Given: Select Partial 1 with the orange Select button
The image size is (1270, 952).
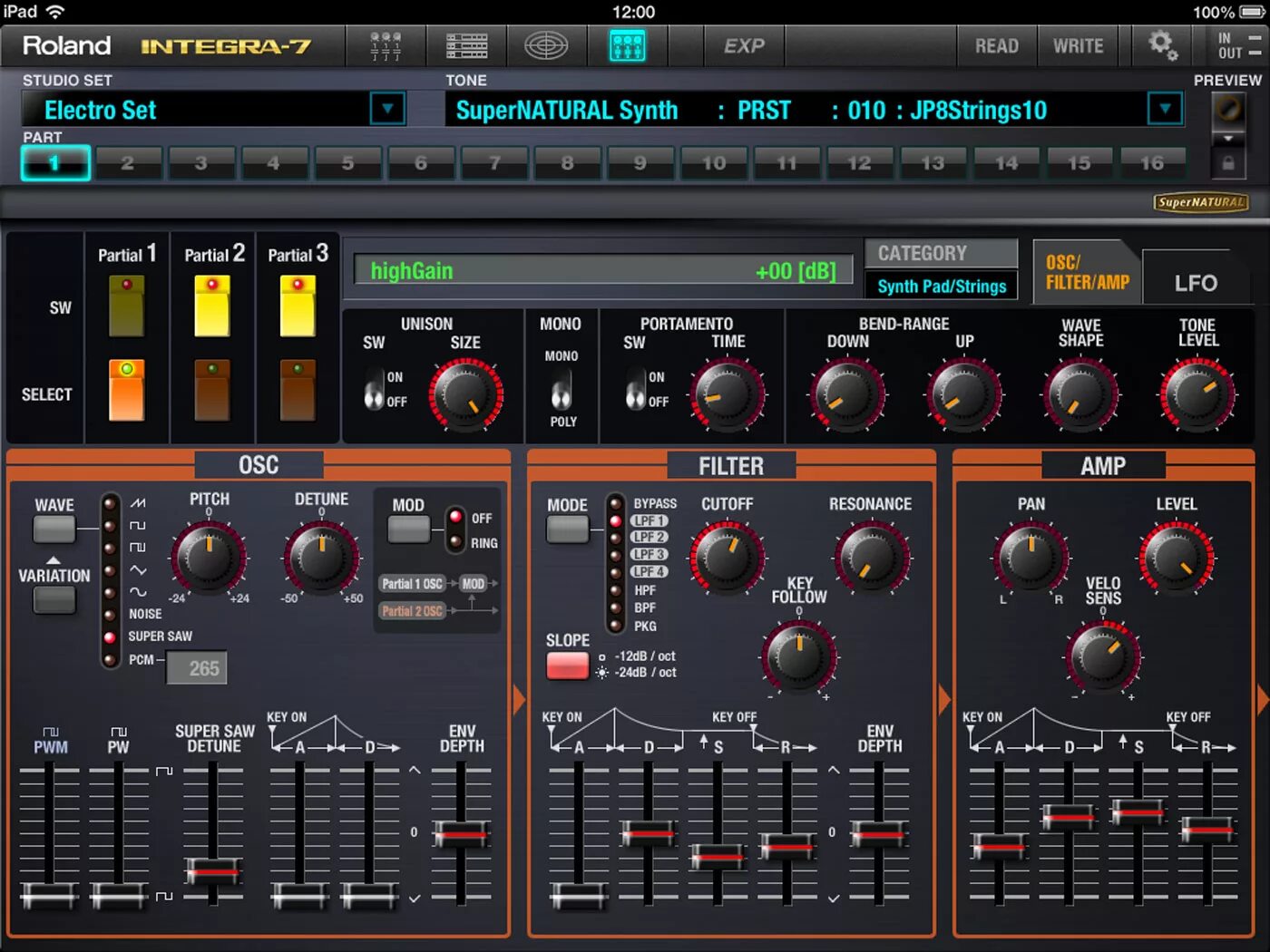Looking at the screenshot, I should coord(126,391).
